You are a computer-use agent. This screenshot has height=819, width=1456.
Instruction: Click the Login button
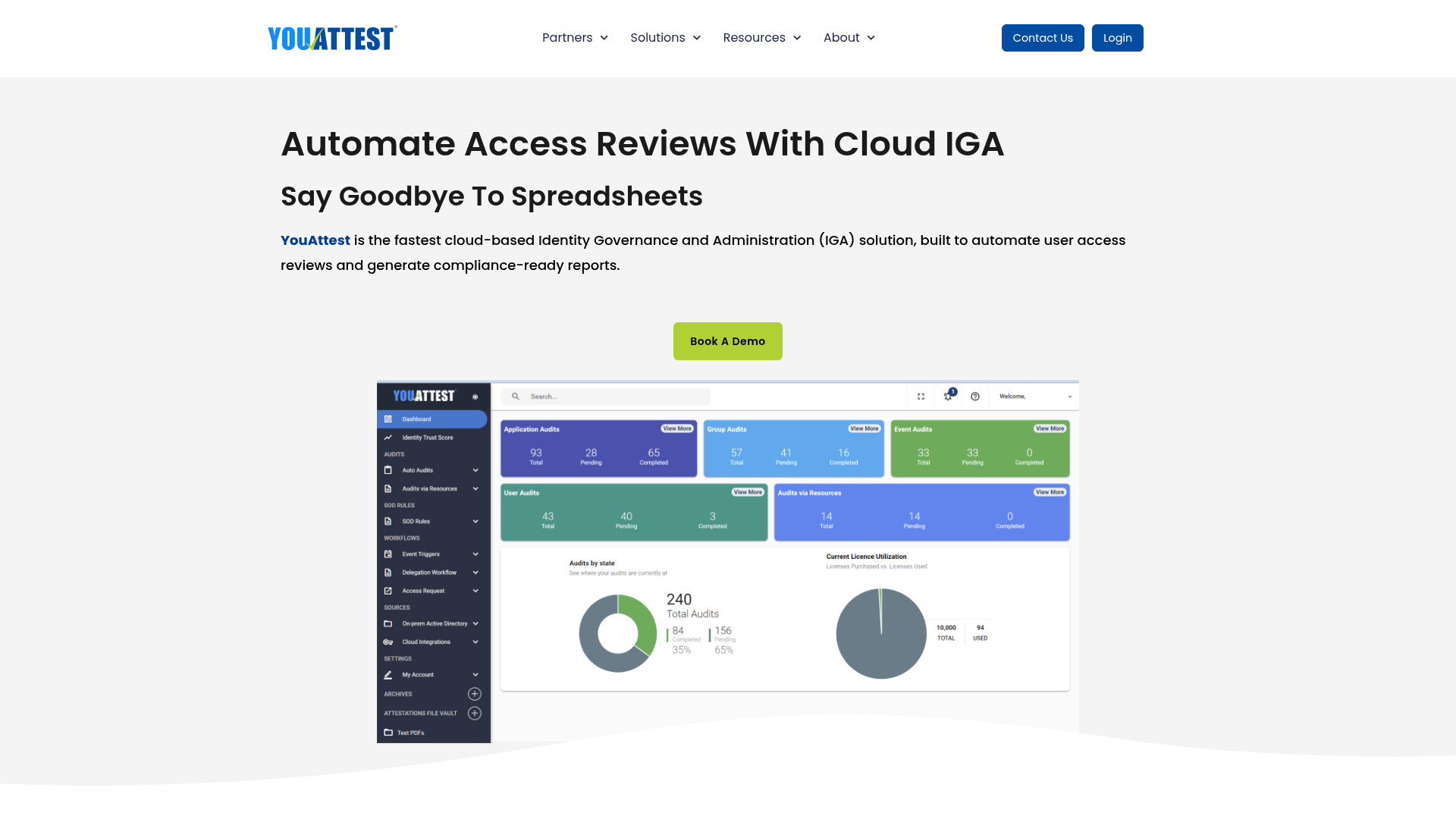pyautogui.click(x=1118, y=38)
